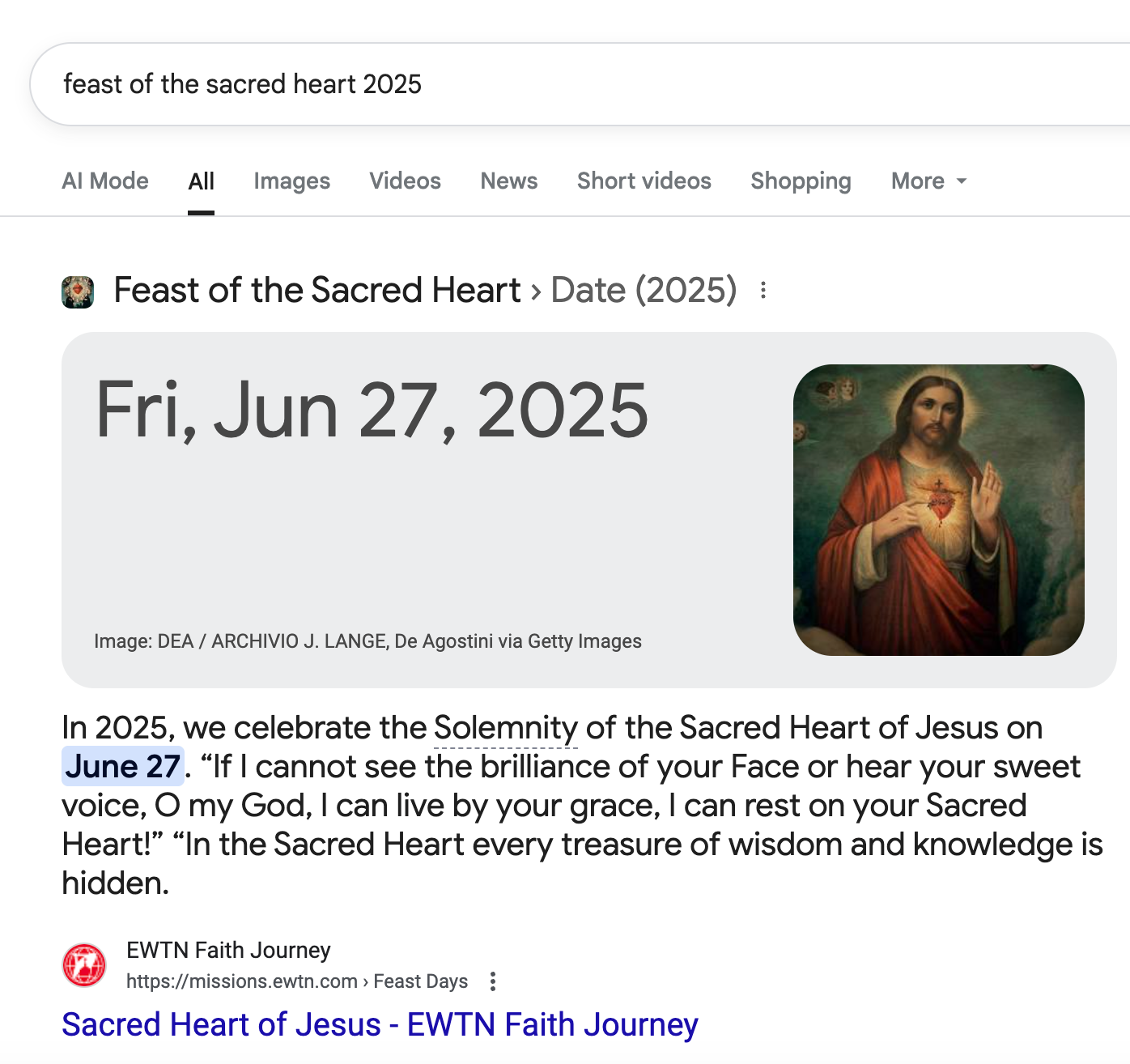
Task: Click the Fri, Jun 27, 2025 date
Action: [x=372, y=411]
